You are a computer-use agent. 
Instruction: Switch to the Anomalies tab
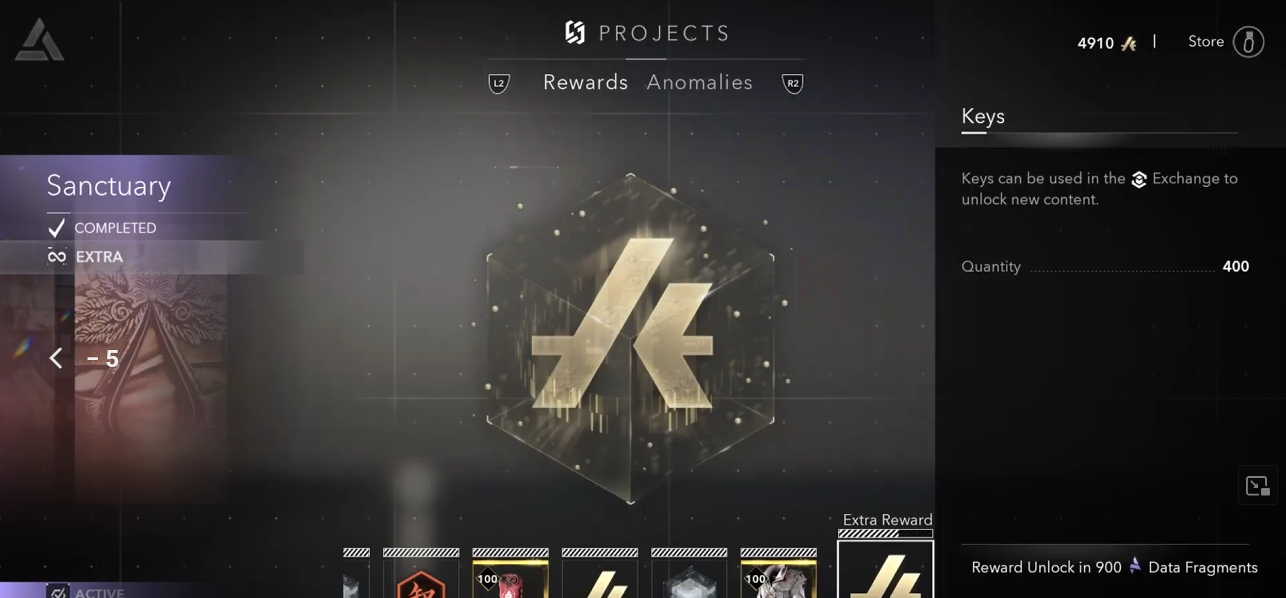pyautogui.click(x=700, y=82)
